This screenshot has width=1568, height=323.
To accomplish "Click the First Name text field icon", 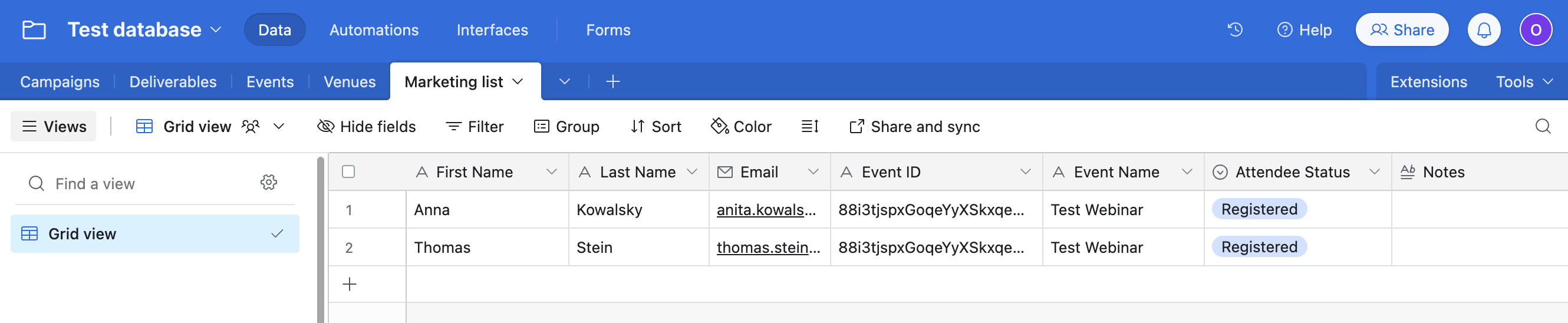I will pyautogui.click(x=421, y=172).
